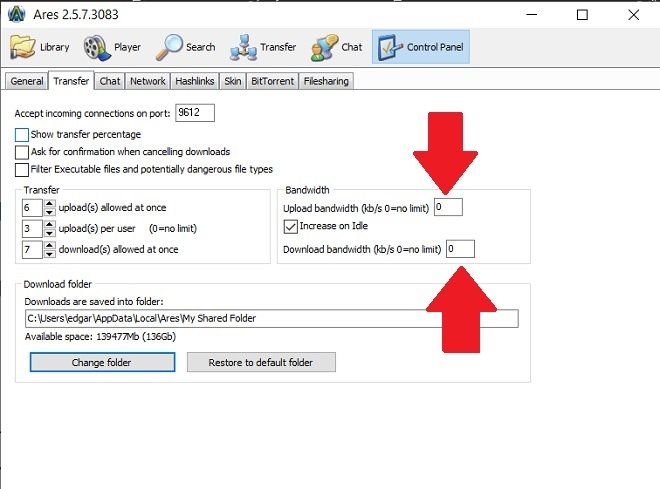This screenshot has width=660, height=489.
Task: Enable confirmation when cancelling downloads
Action: tap(21, 152)
